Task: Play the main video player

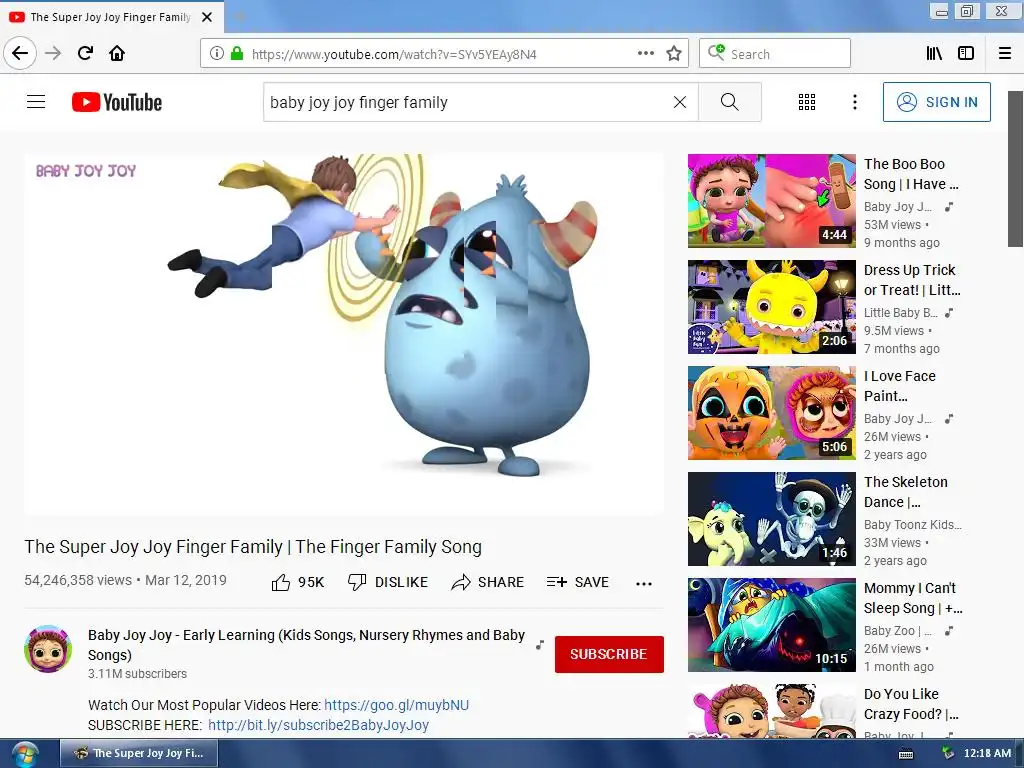Action: (x=344, y=334)
